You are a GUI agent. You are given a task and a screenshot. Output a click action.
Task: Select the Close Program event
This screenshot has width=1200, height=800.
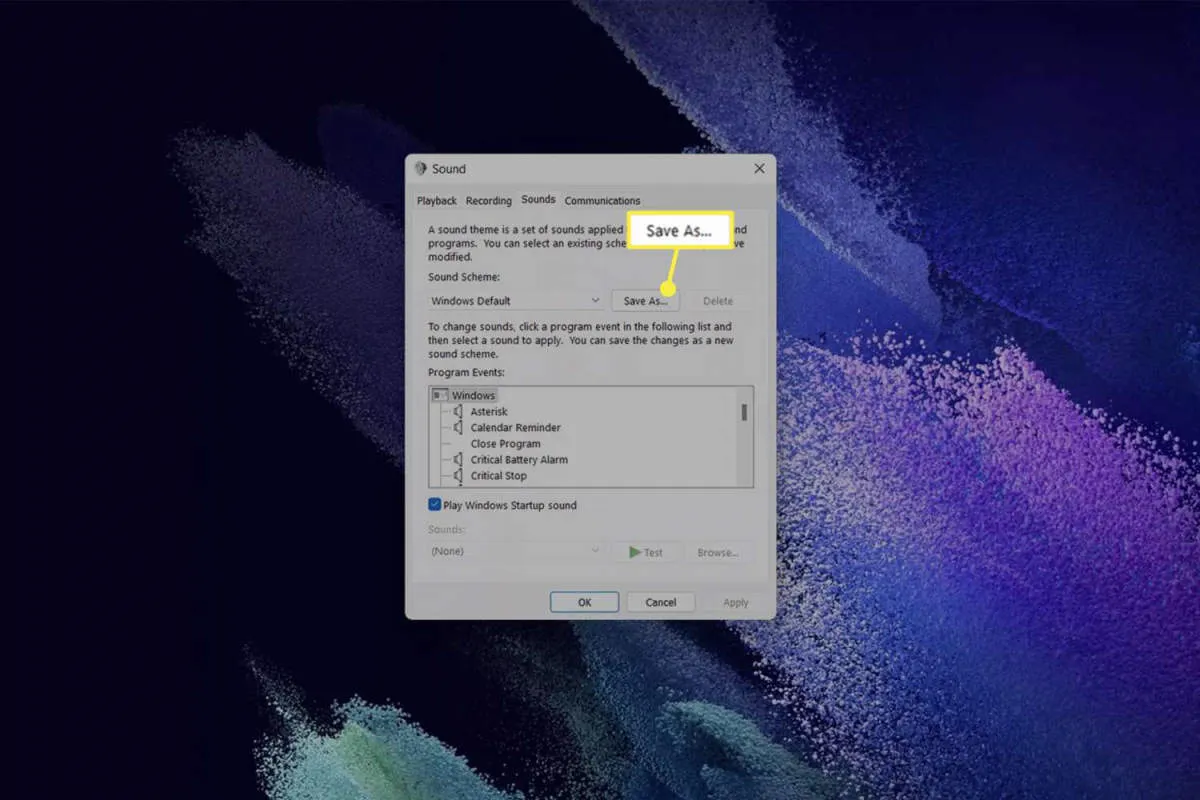point(506,444)
